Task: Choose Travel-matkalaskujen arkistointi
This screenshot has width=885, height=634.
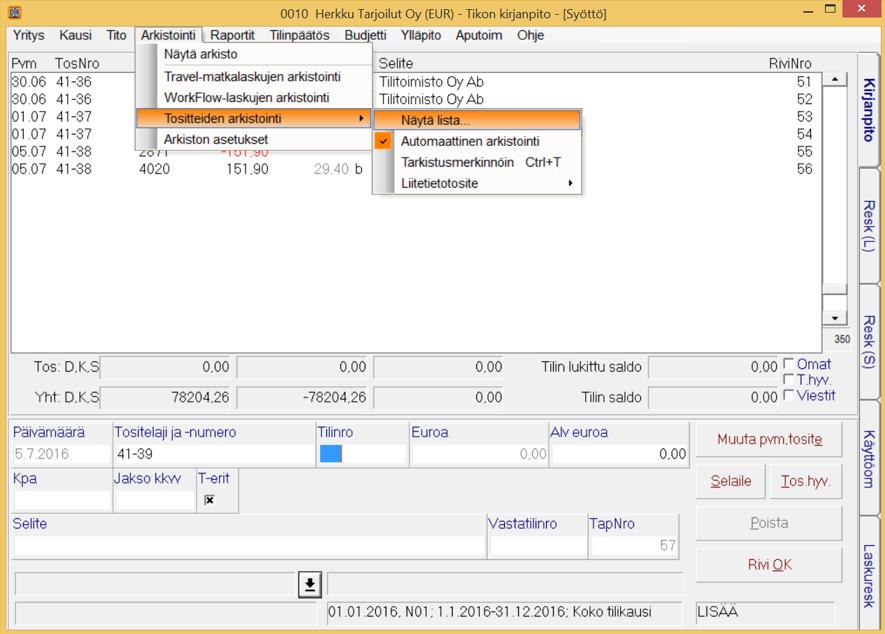Action: click(x=253, y=77)
